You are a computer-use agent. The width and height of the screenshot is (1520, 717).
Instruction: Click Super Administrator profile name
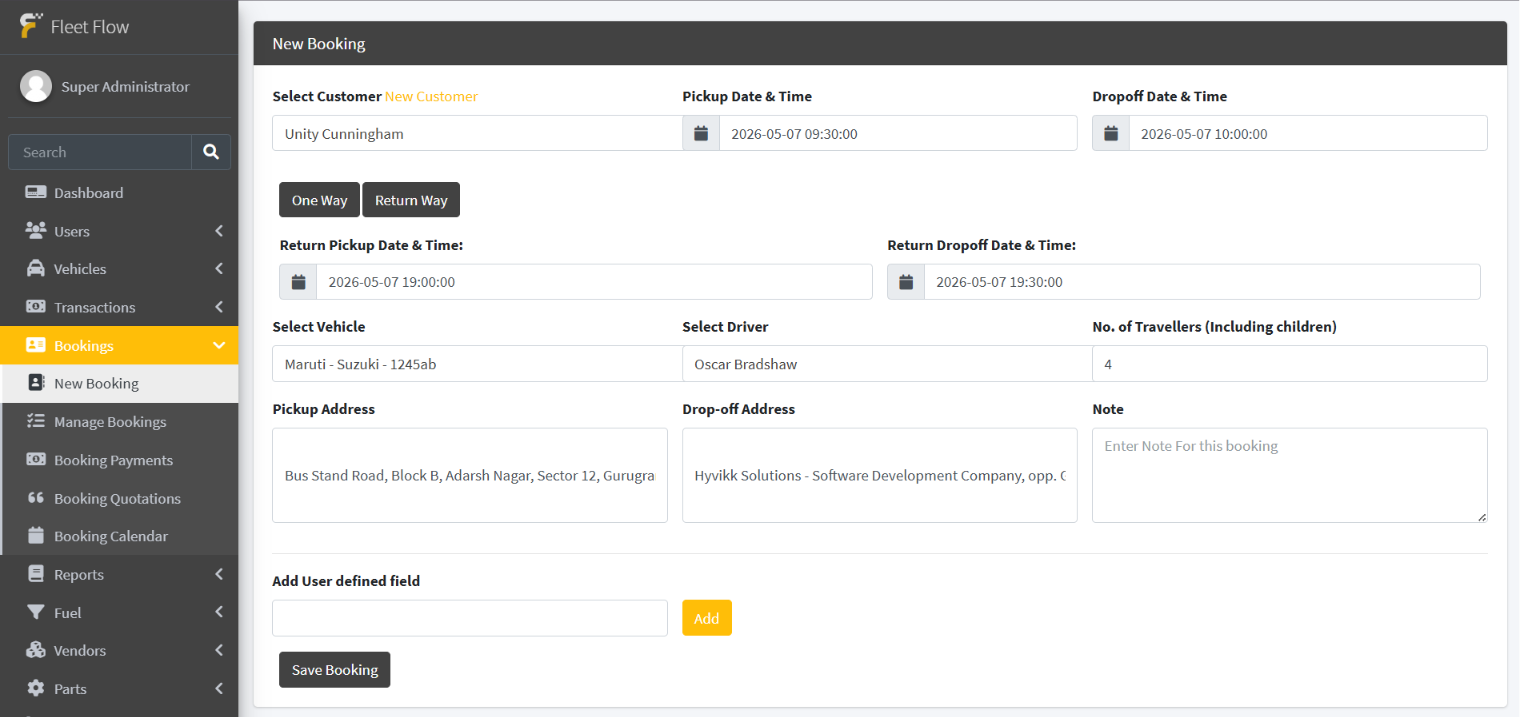(x=125, y=87)
